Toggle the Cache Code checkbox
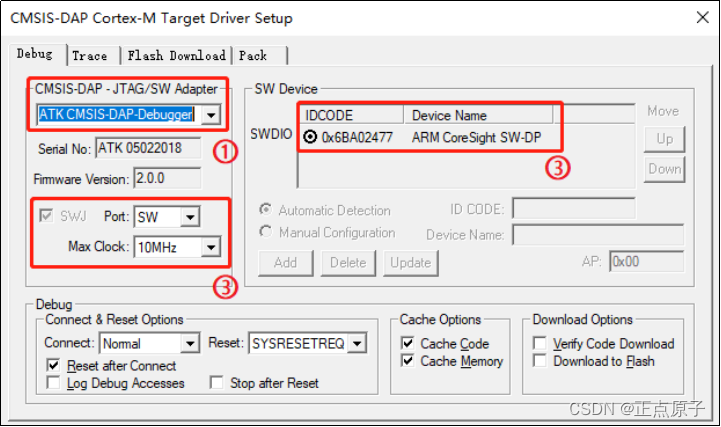Screen dimensions: 721x427 (x=407, y=344)
